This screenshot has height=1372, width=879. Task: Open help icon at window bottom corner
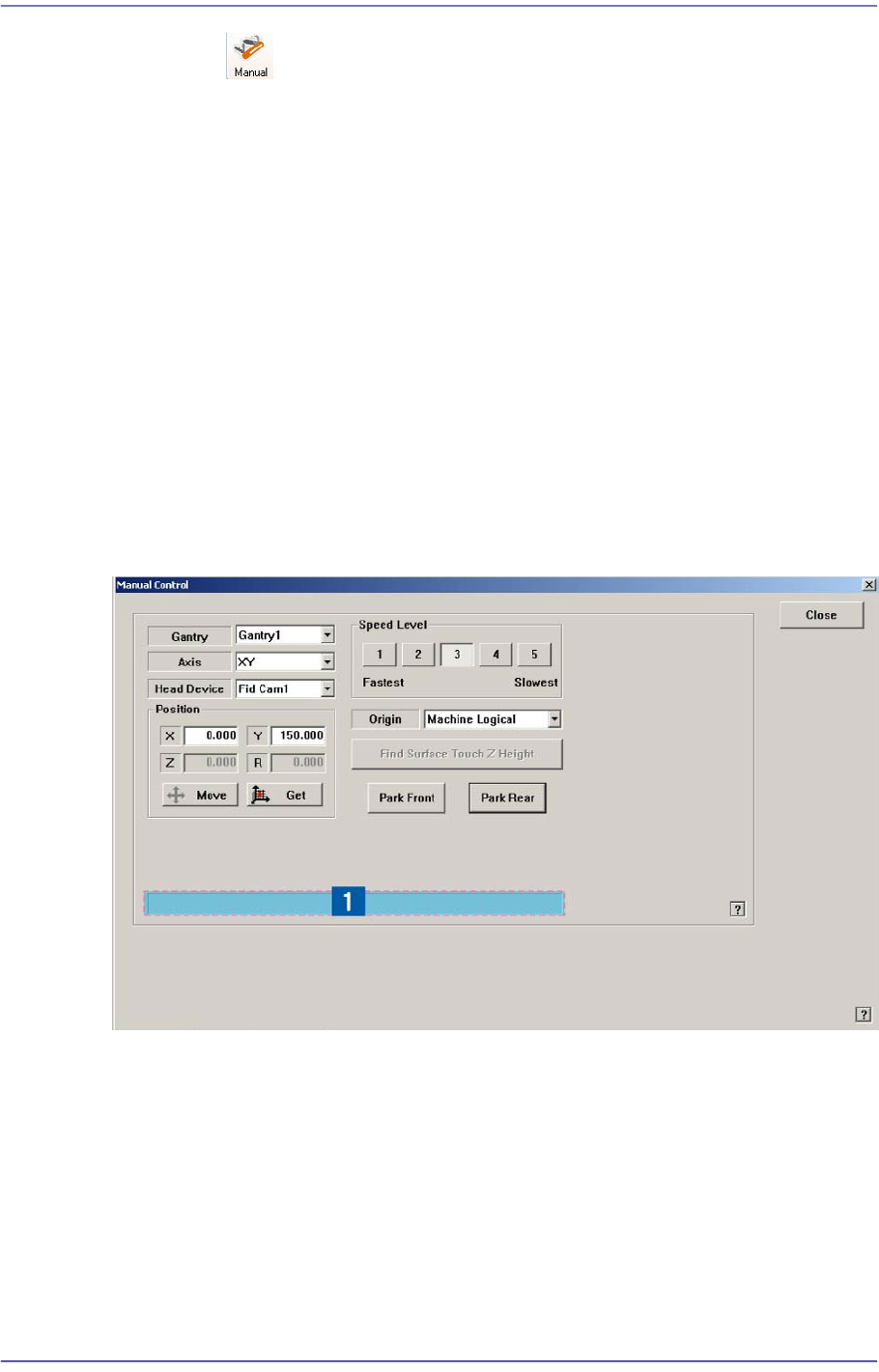click(x=864, y=1015)
